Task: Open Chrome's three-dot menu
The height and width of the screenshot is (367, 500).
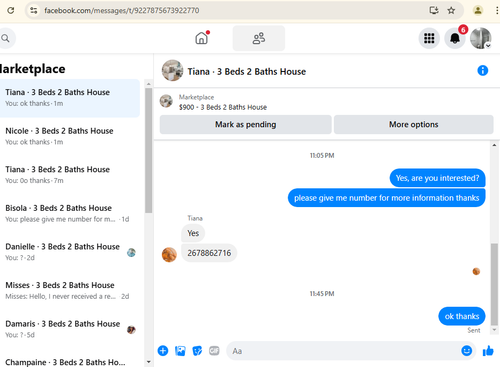Action: (x=497, y=10)
